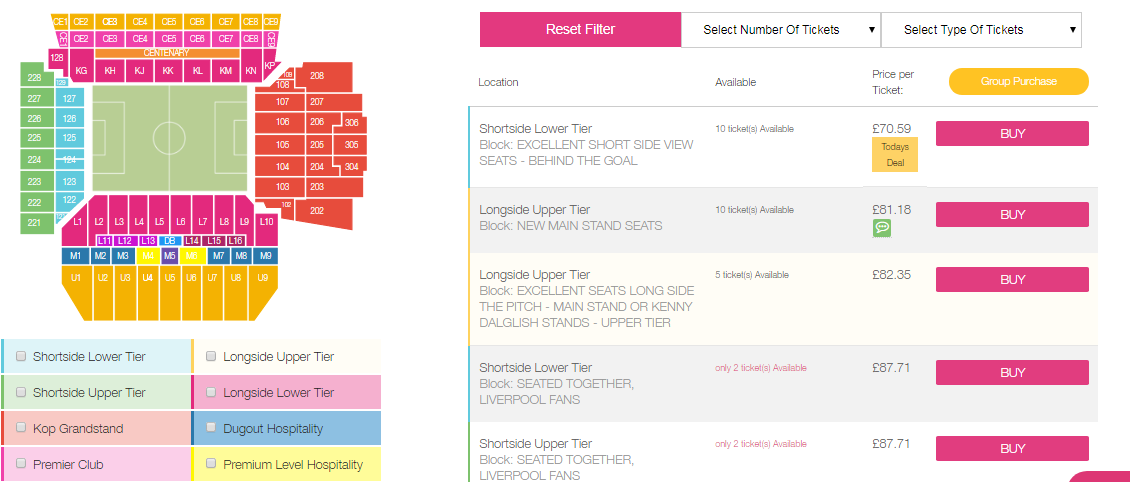1130x482 pixels.
Task: Expand the Select Type Of Tickets dropdown
Action: tap(980, 30)
